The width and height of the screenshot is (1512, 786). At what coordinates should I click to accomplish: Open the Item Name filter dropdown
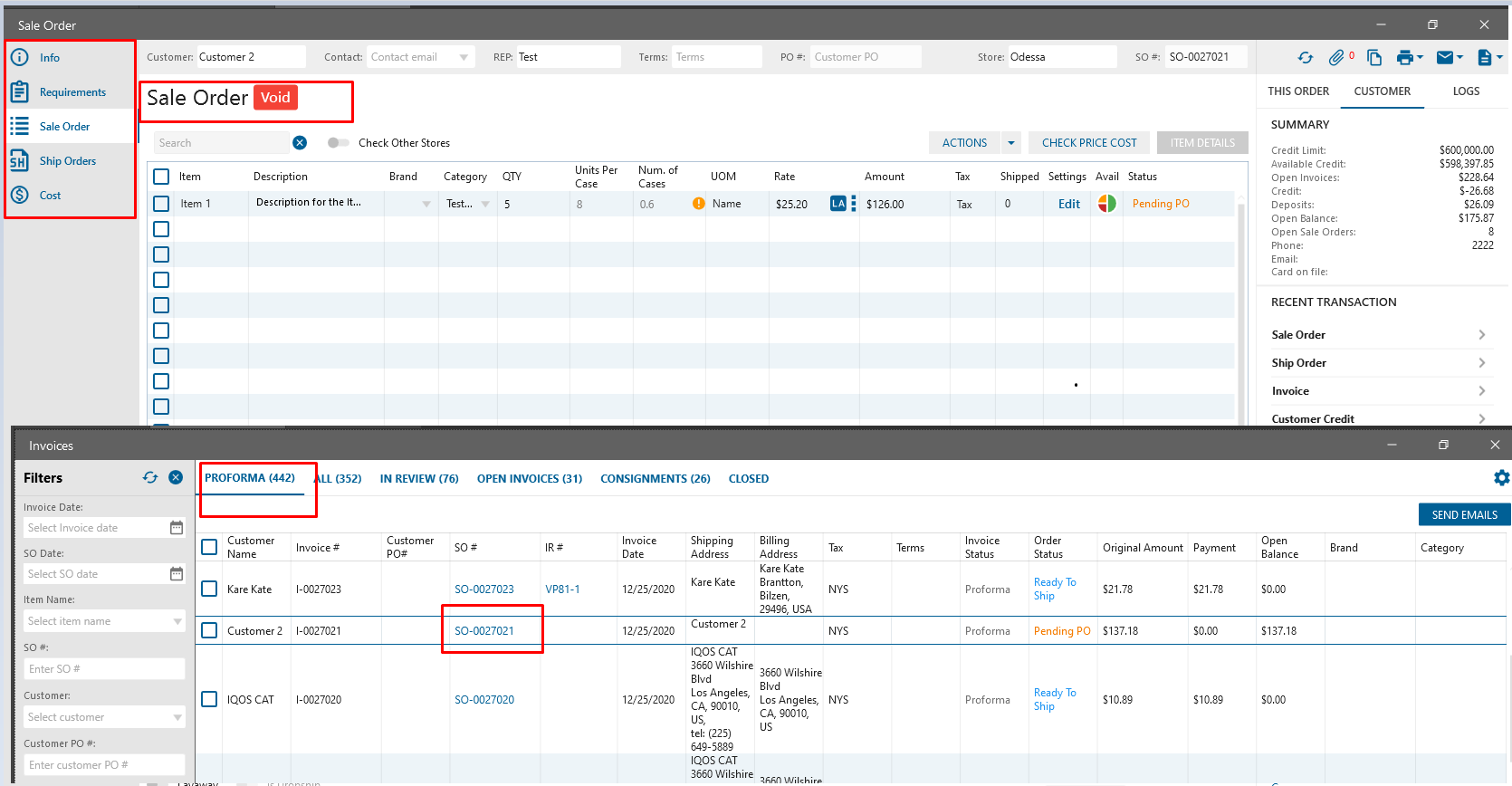pos(177,621)
